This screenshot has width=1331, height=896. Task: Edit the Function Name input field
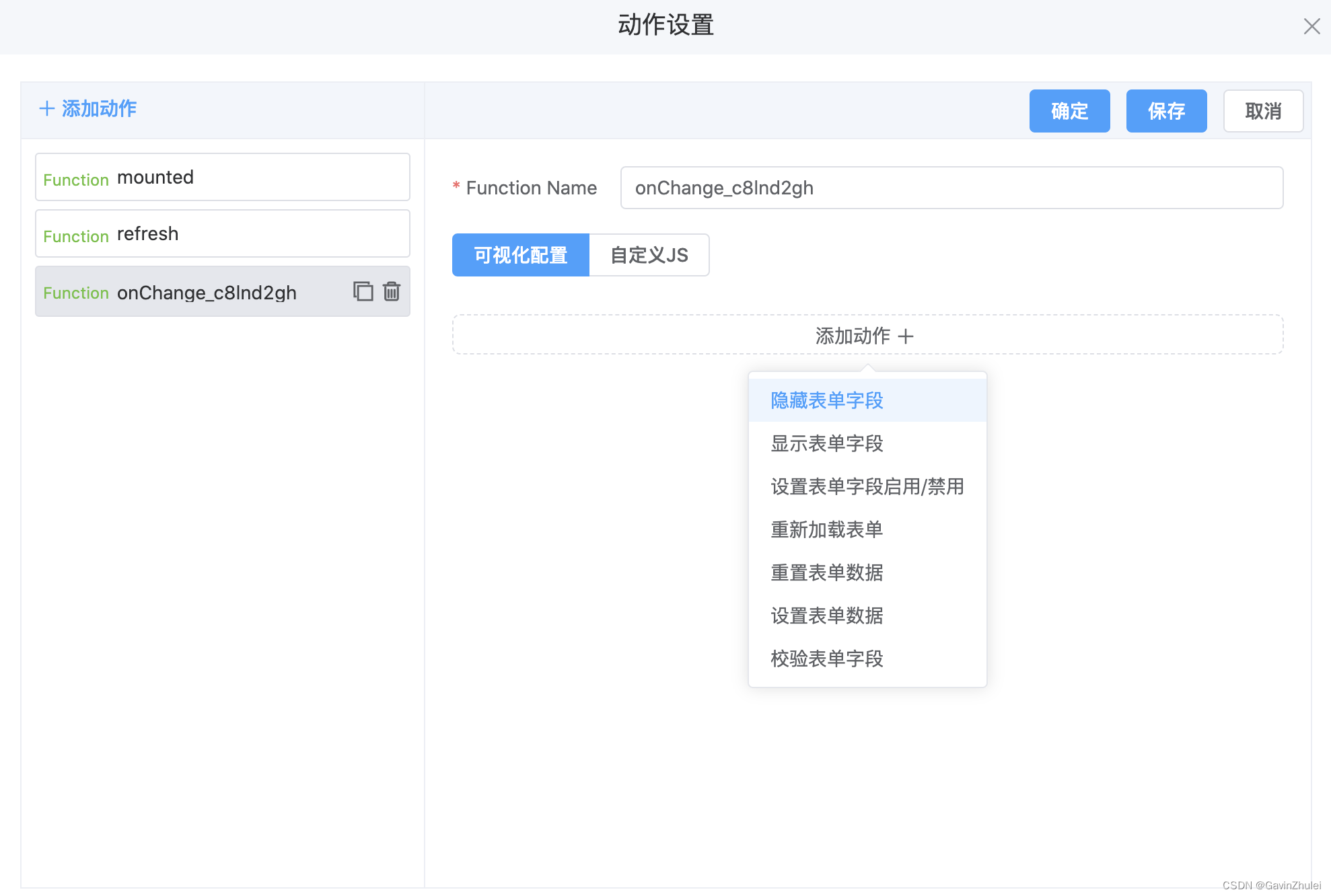tap(951, 188)
